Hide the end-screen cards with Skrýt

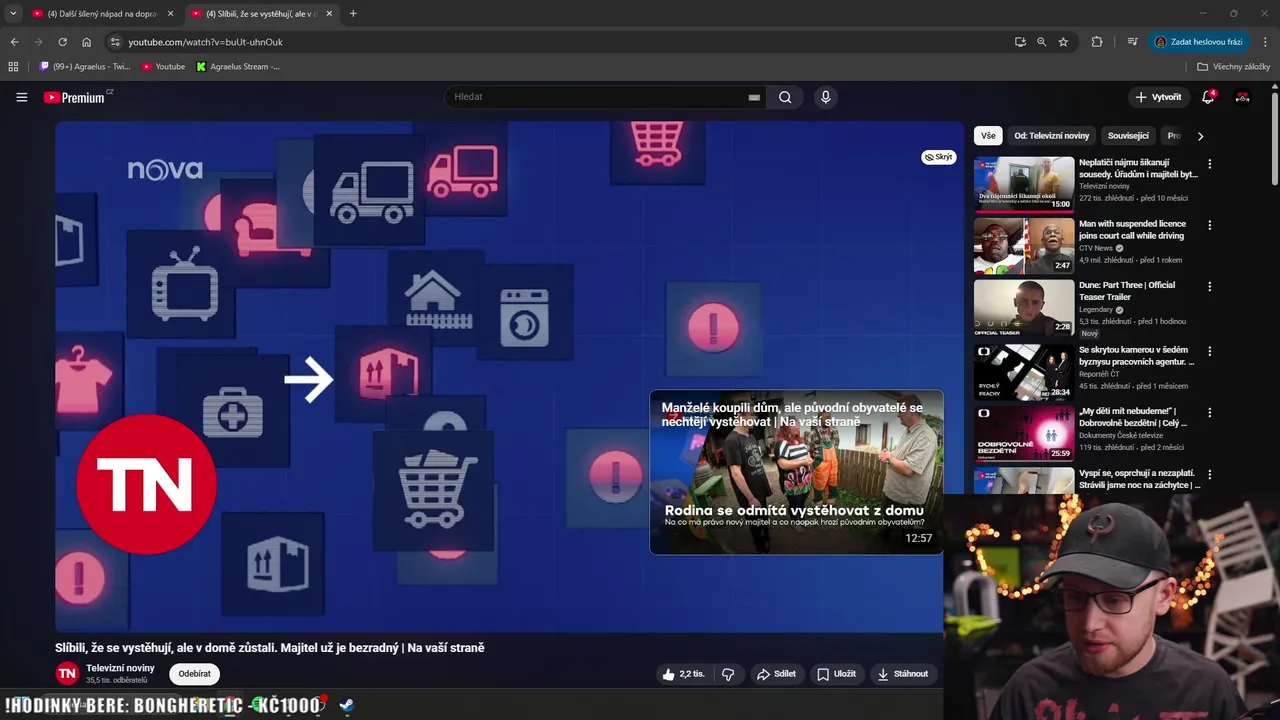tap(939, 157)
